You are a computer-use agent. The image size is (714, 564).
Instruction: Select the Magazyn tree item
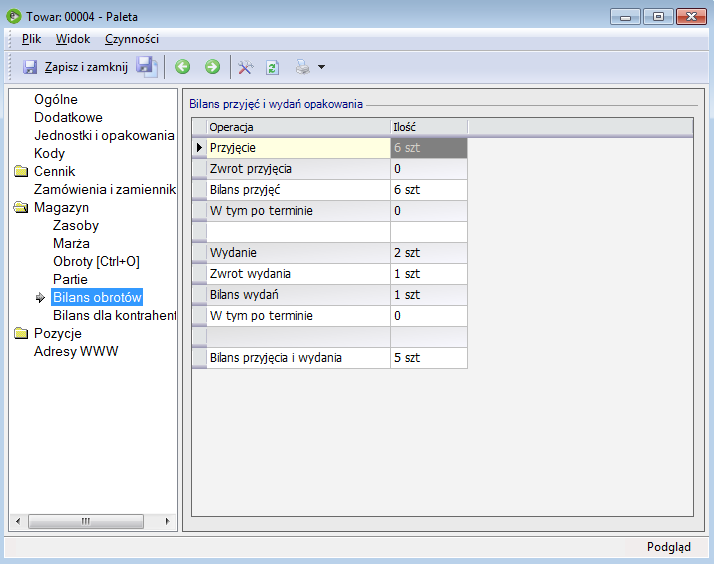pyautogui.click(x=61, y=208)
